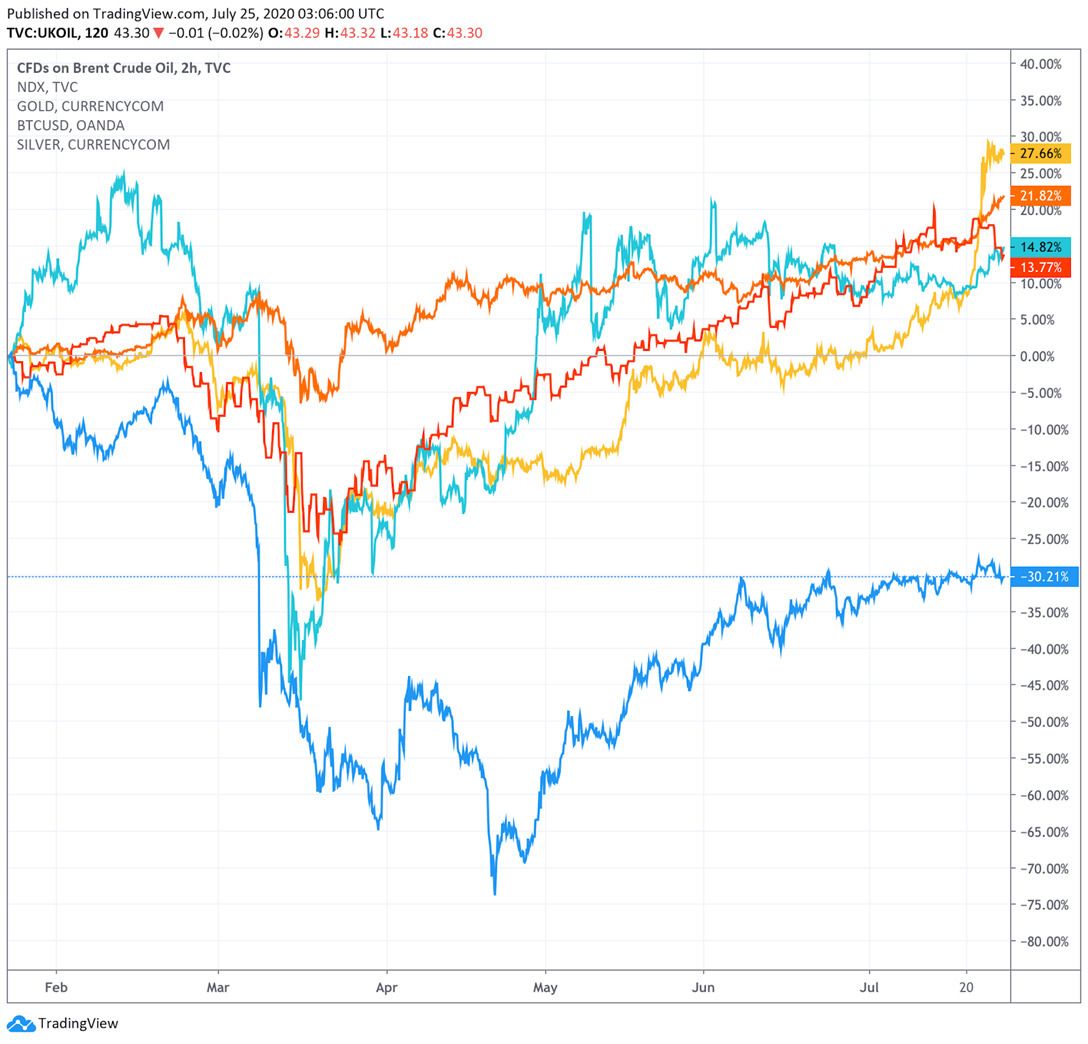1088x1044 pixels.
Task: Click the Feb label on time axis
Action: point(56,985)
